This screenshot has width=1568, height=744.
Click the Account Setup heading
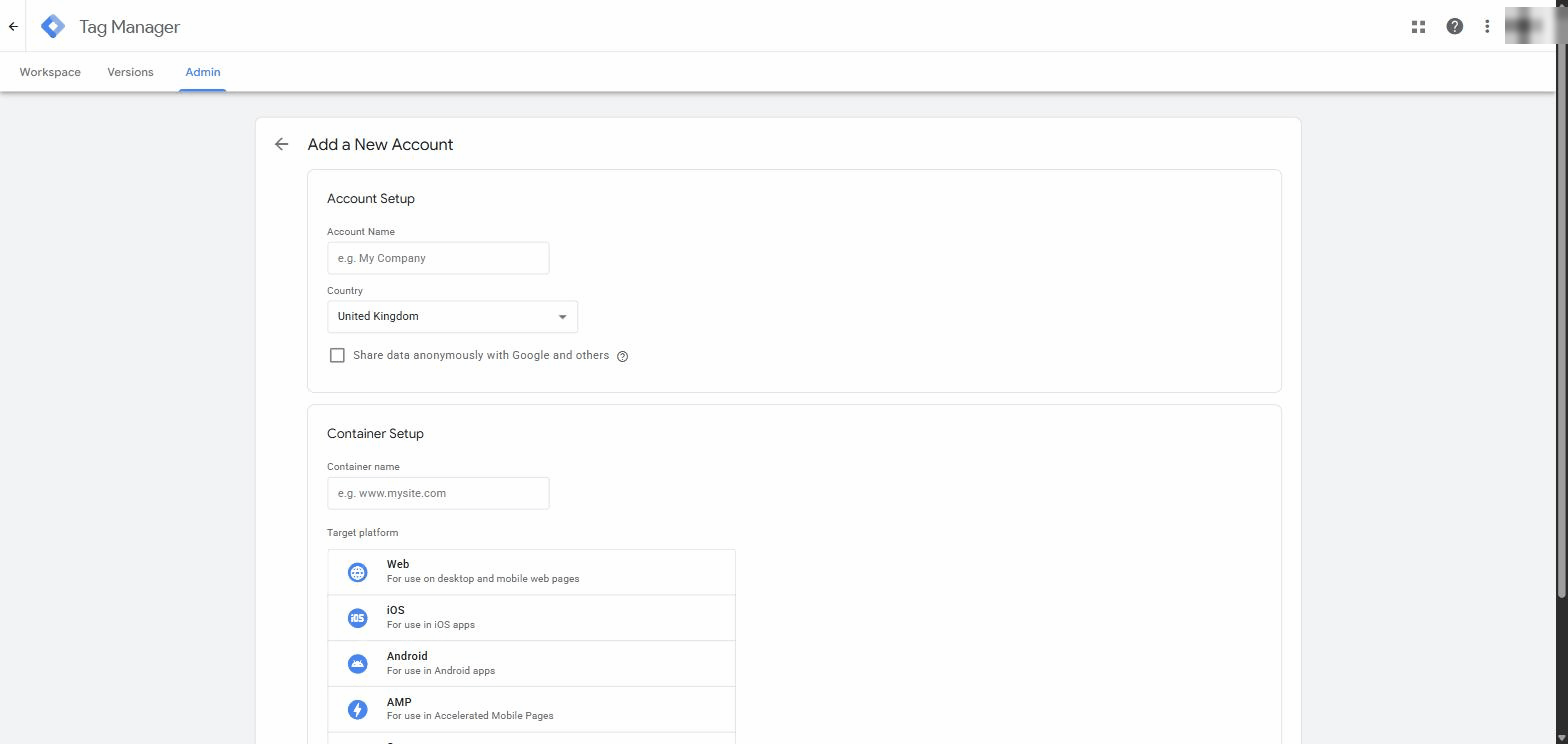point(371,199)
